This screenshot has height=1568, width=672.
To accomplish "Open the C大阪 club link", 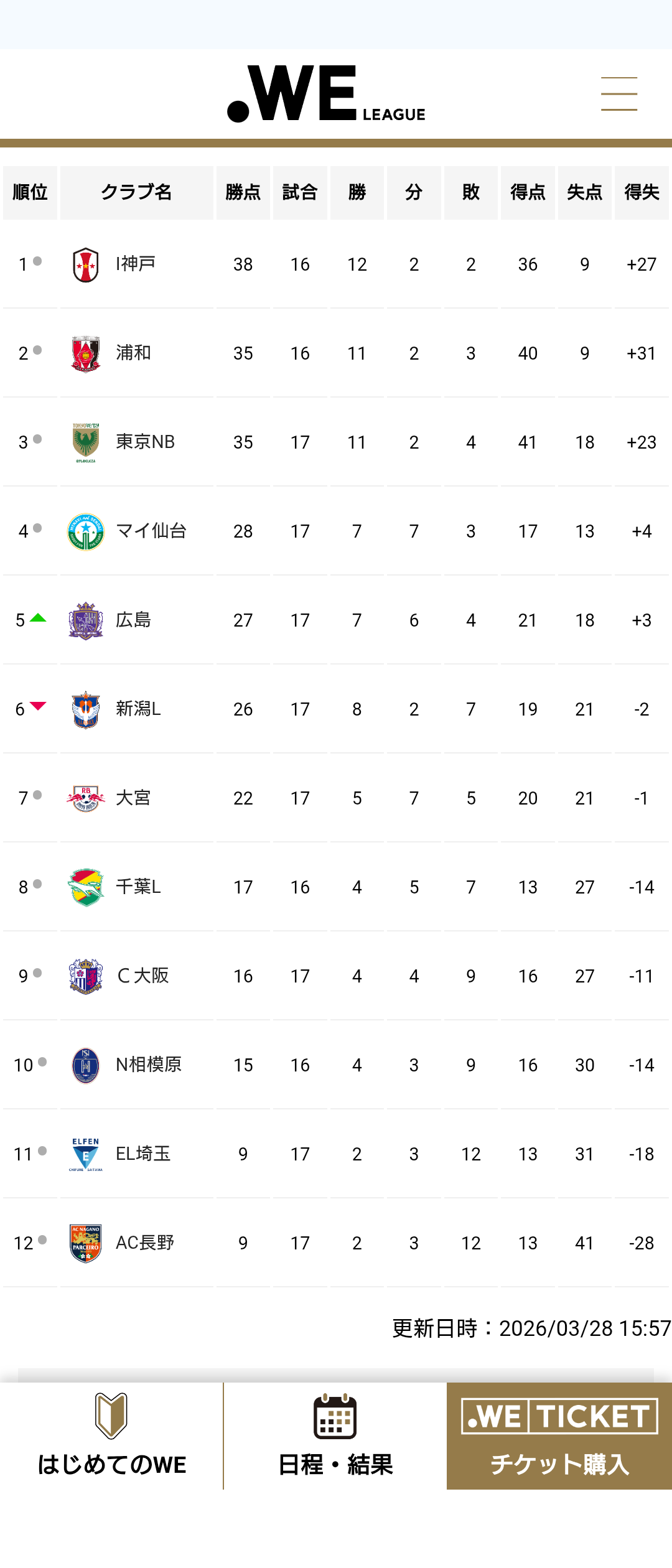I will [x=142, y=976].
